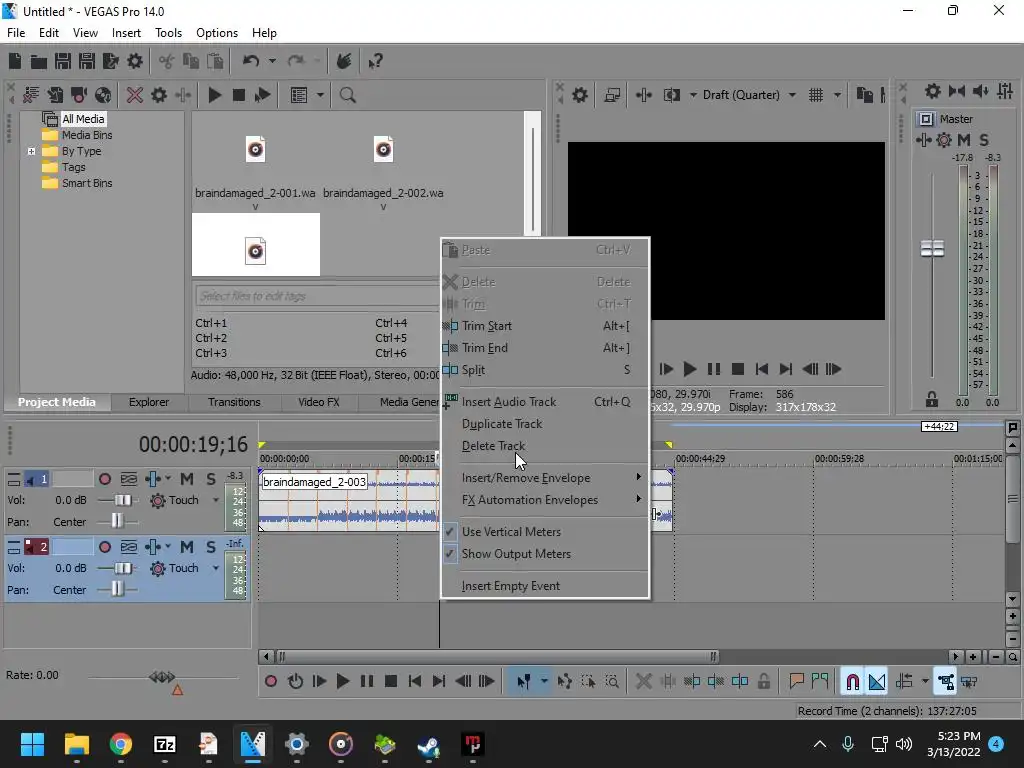Adjust Master volume fader
This screenshot has width=1024, height=768.
coord(932,249)
